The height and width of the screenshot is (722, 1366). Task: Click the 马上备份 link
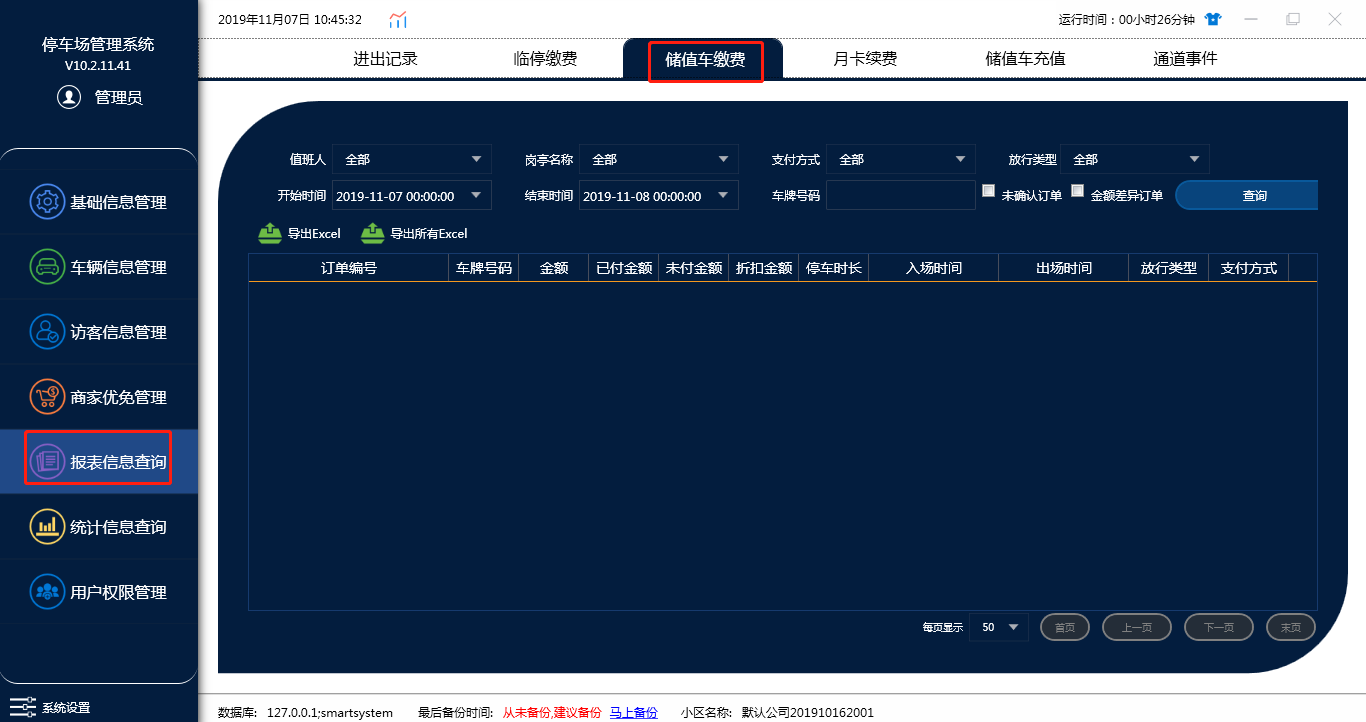[x=634, y=712]
